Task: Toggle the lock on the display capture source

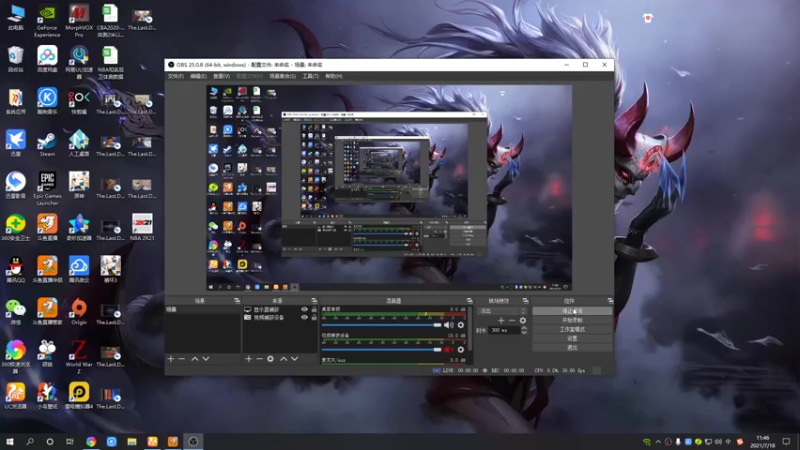Action: [x=314, y=310]
